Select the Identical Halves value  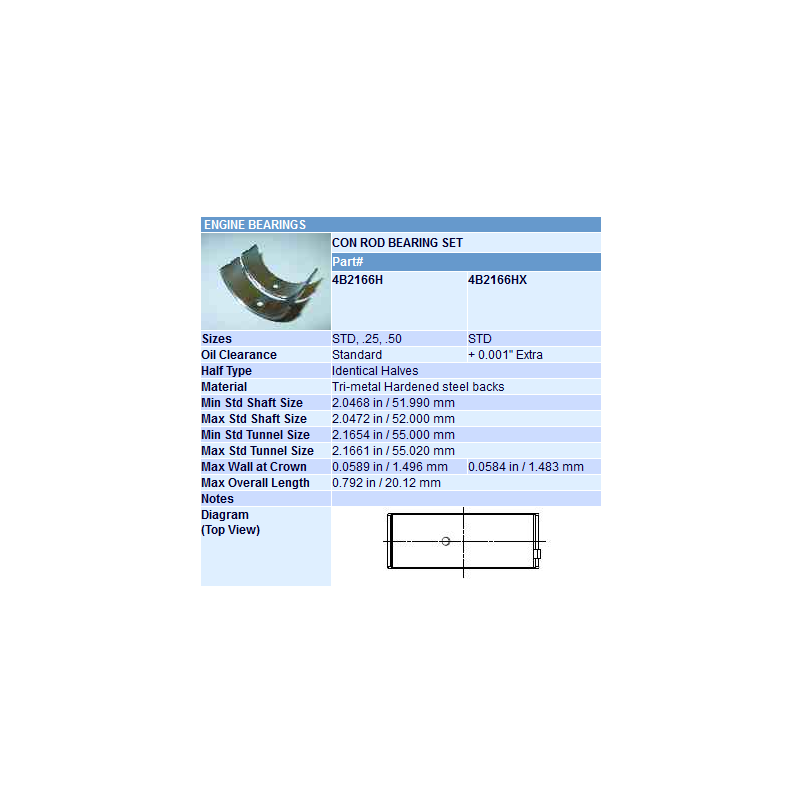pos(375,371)
